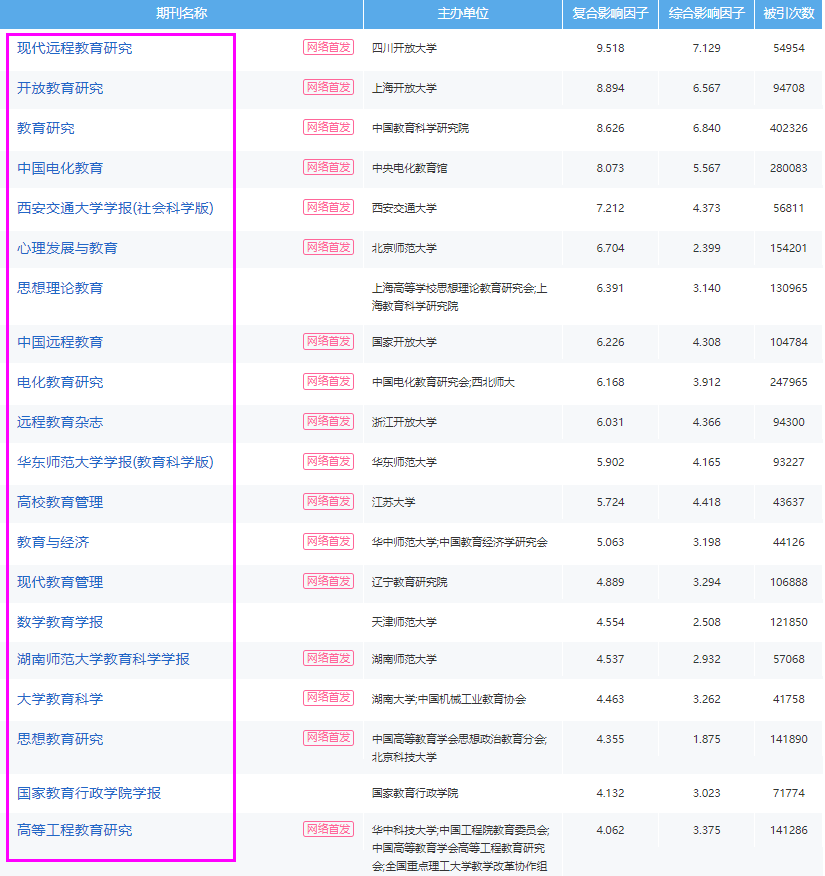The height and width of the screenshot is (876, 825).
Task: Open journal link 高等工程教育研究
Action: tap(74, 830)
